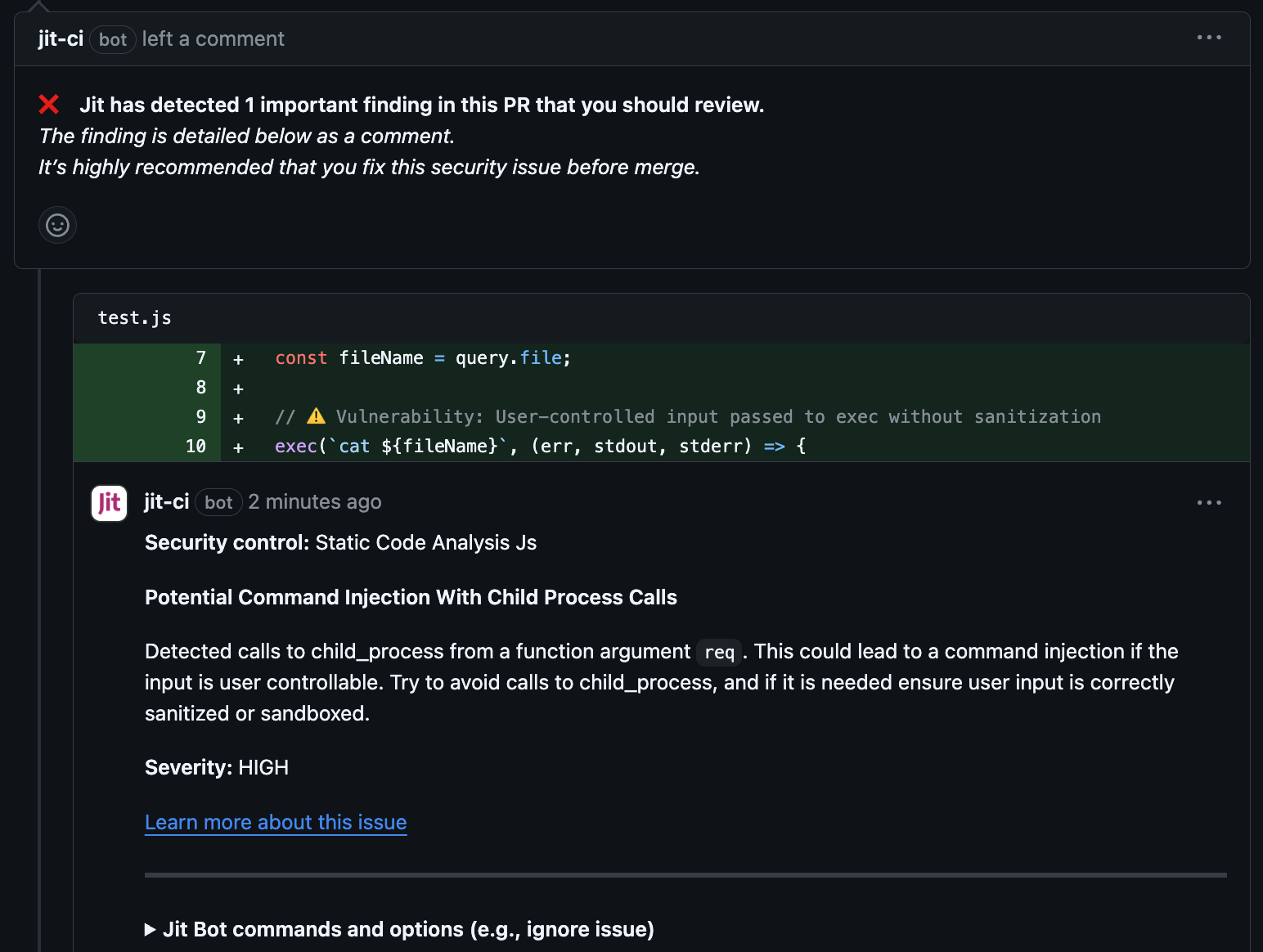Click the exec call on line 10
Image resolution: width=1263 pixels, height=952 pixels.
coord(295,447)
